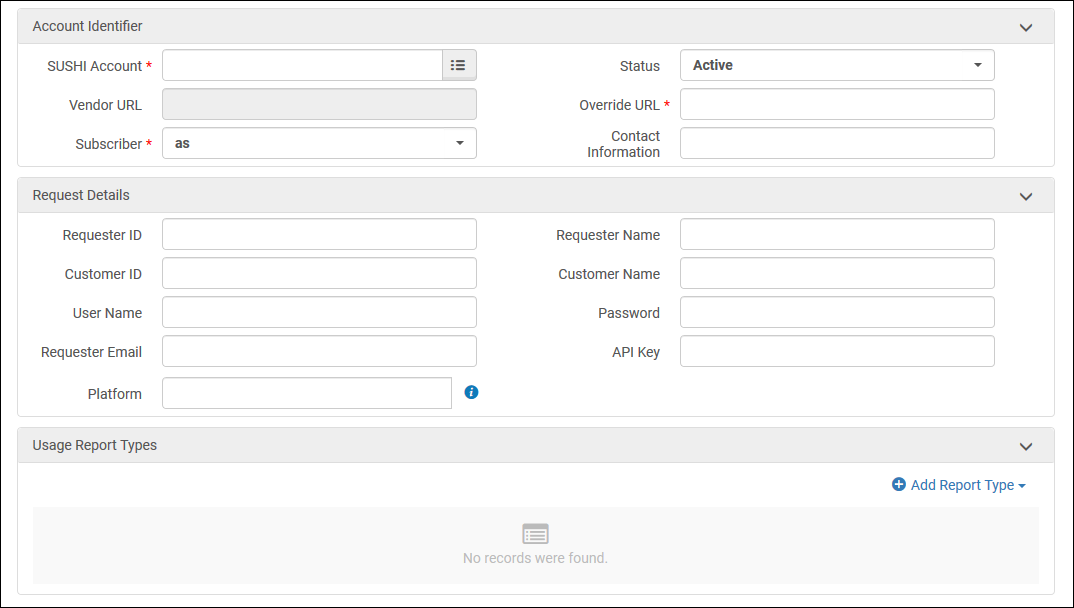Focus the Customer Name field
The image size is (1074, 608).
click(836, 273)
